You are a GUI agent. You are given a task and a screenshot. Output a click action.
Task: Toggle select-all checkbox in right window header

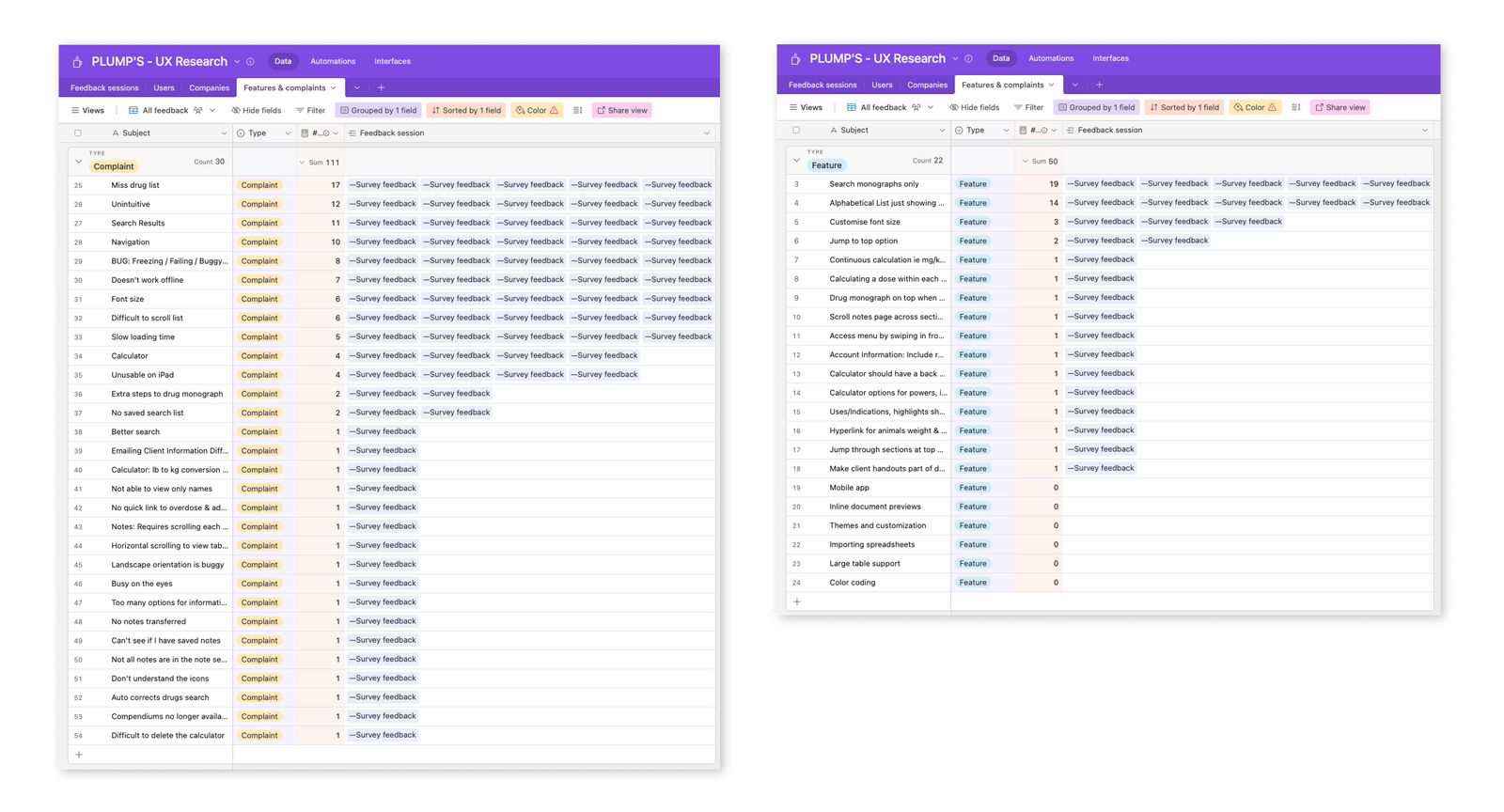796,131
